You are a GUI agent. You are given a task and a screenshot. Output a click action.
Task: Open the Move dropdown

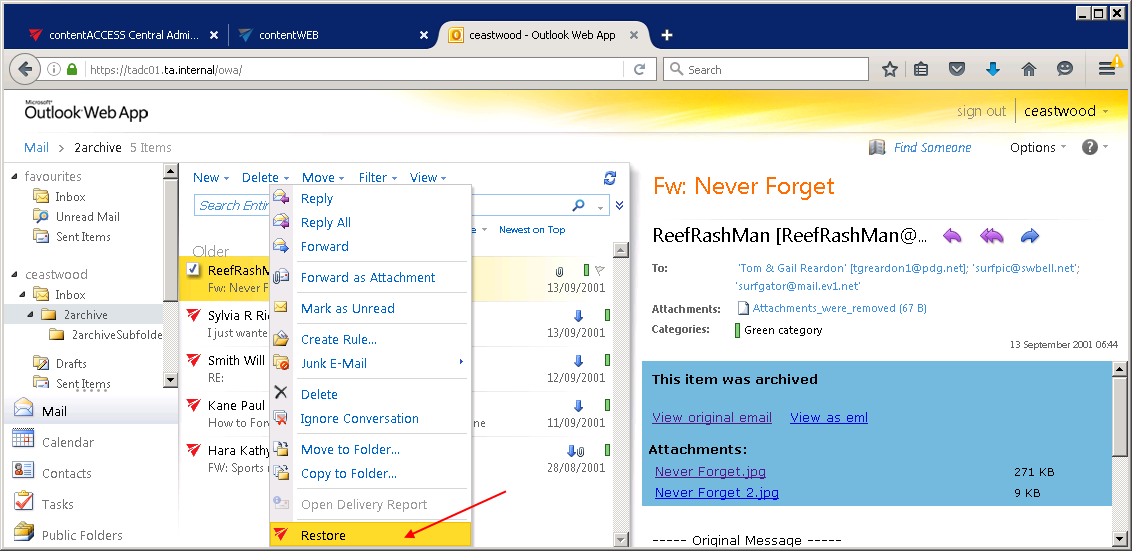pyautogui.click(x=323, y=178)
